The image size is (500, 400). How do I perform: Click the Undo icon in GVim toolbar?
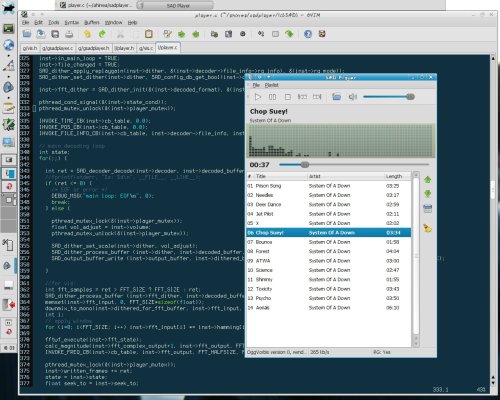point(87,34)
